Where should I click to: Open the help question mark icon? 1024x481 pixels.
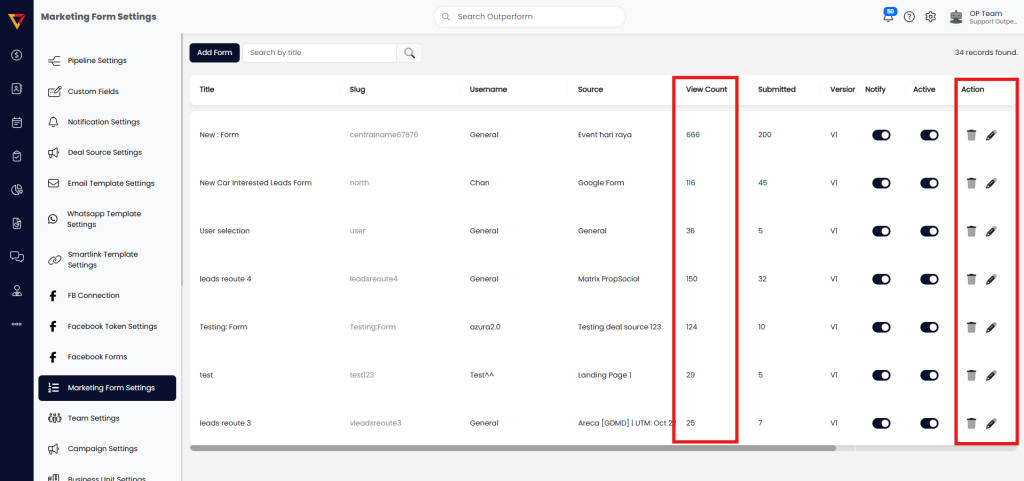909,17
